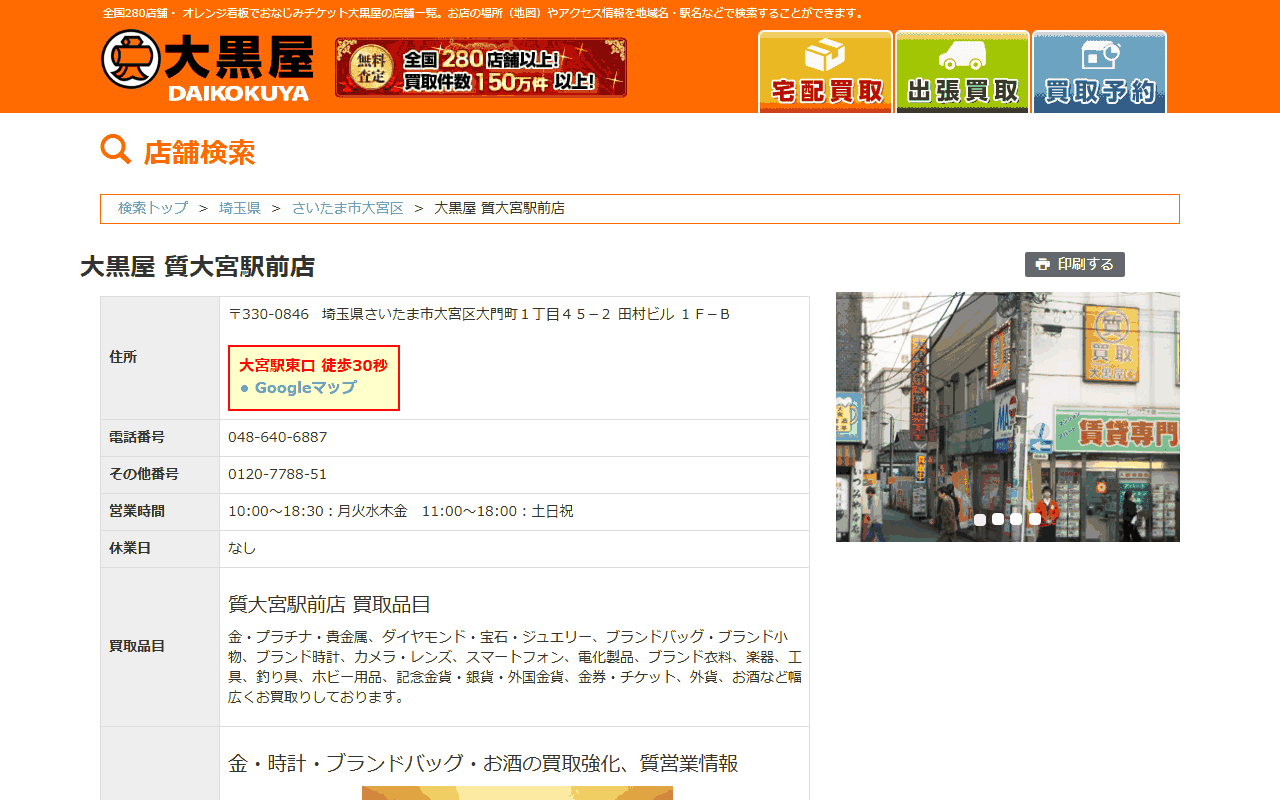Viewport: 1280px width, 800px height.
Task: Open the 出張買取 on-site purchase button
Action: point(962,72)
